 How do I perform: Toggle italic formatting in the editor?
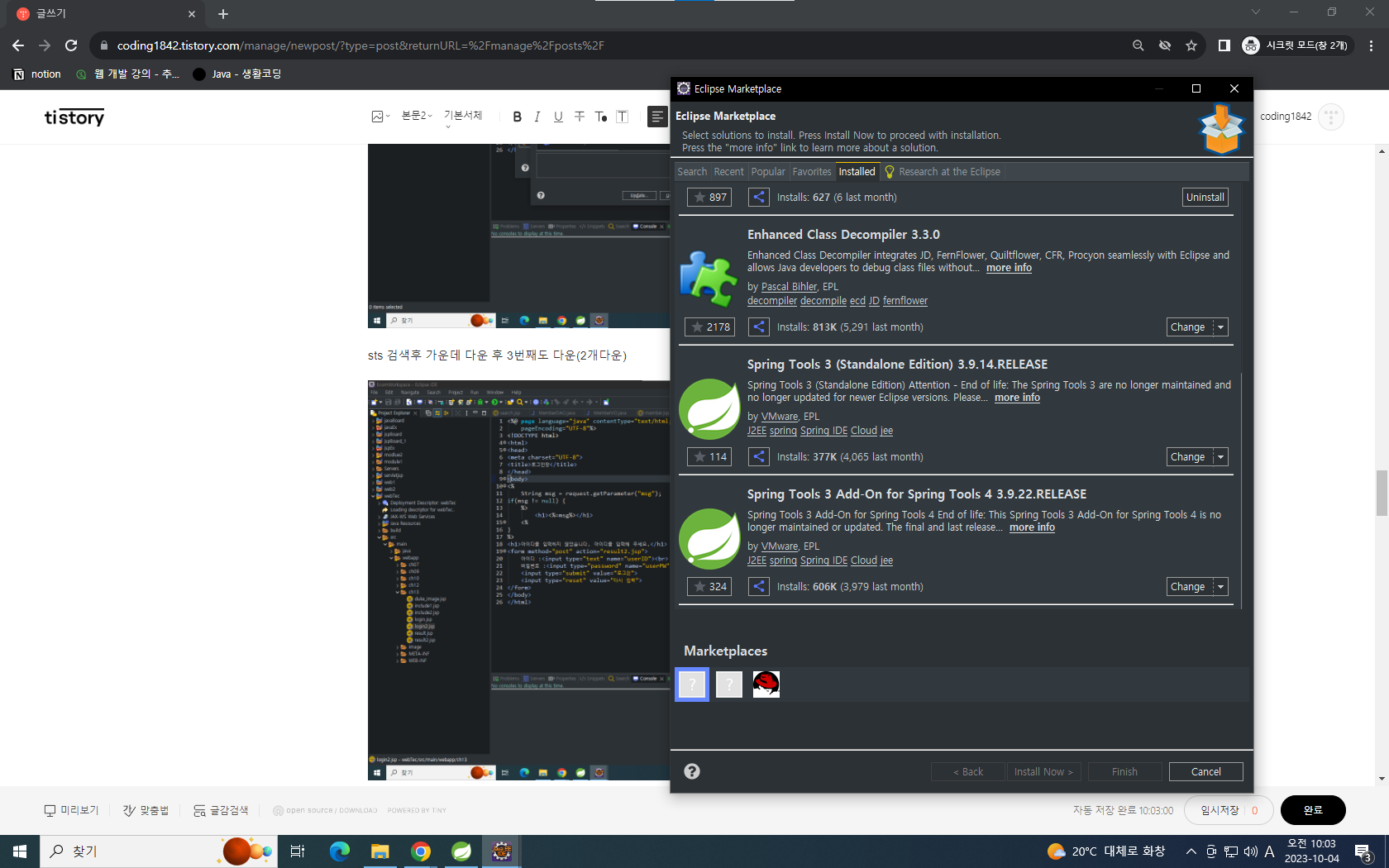(x=537, y=117)
